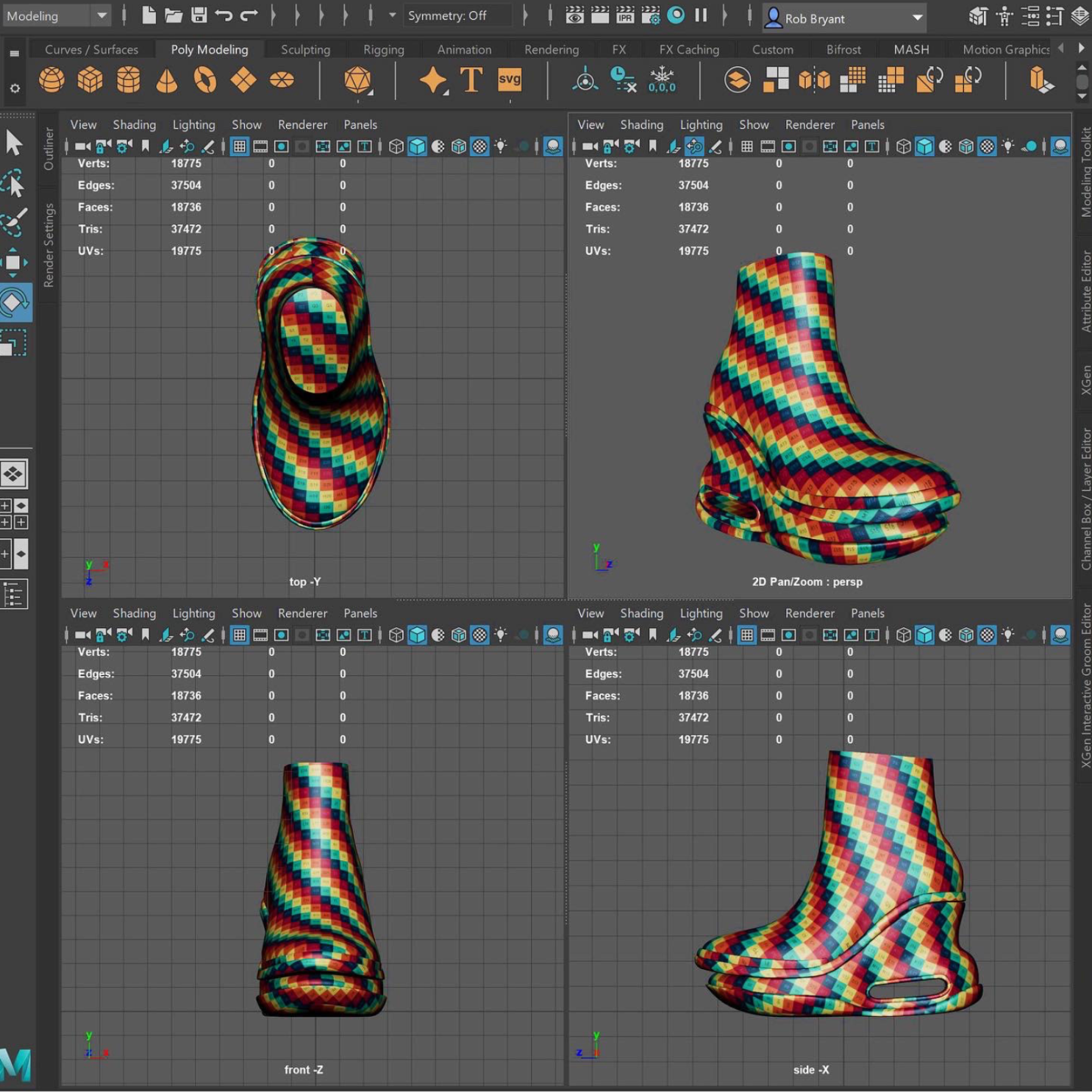1092x1092 pixels.
Task: Toggle use all lights in side viewport
Action: pyautogui.click(x=1007, y=635)
